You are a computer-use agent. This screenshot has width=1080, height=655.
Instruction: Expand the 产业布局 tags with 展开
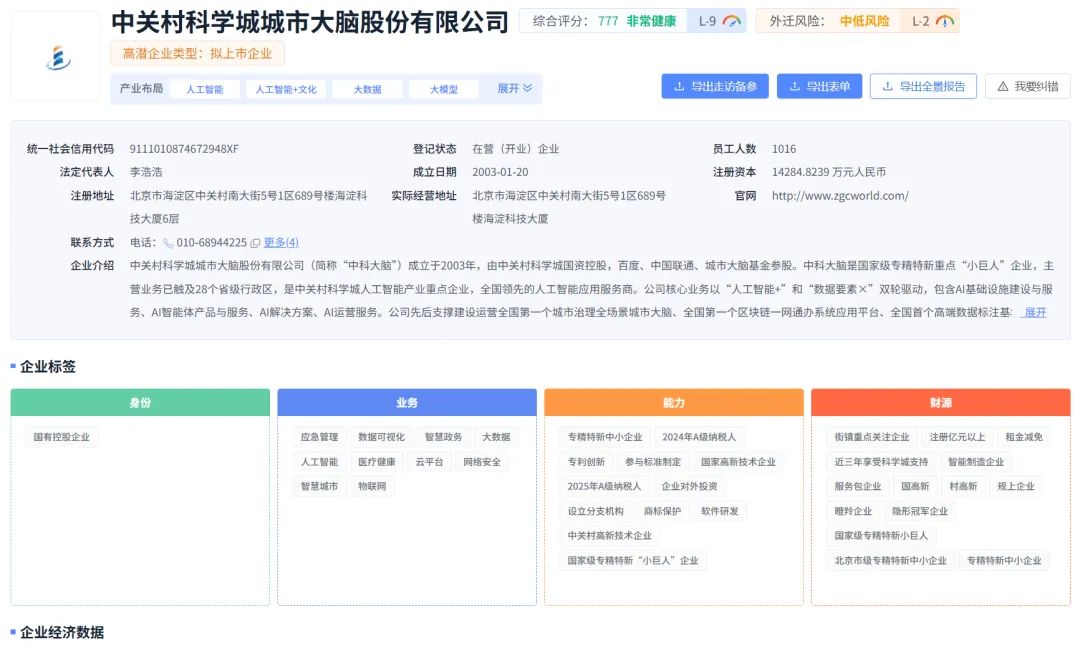(x=515, y=88)
